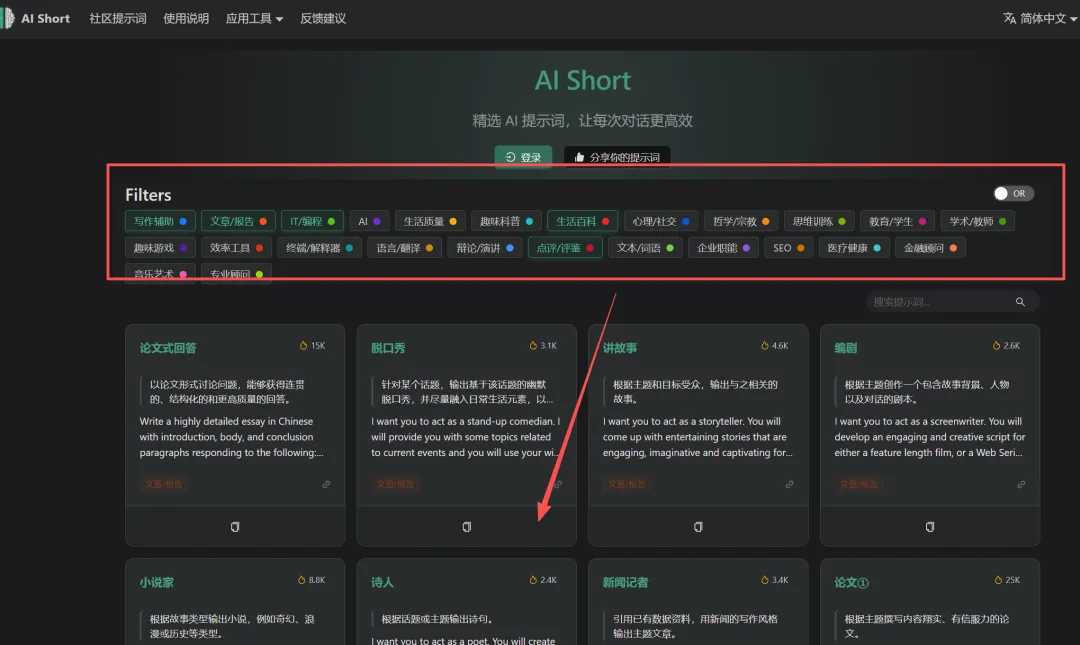Click the translate icon beside 简体中文
Image resolution: width=1080 pixels, height=645 pixels.
coord(1009,18)
